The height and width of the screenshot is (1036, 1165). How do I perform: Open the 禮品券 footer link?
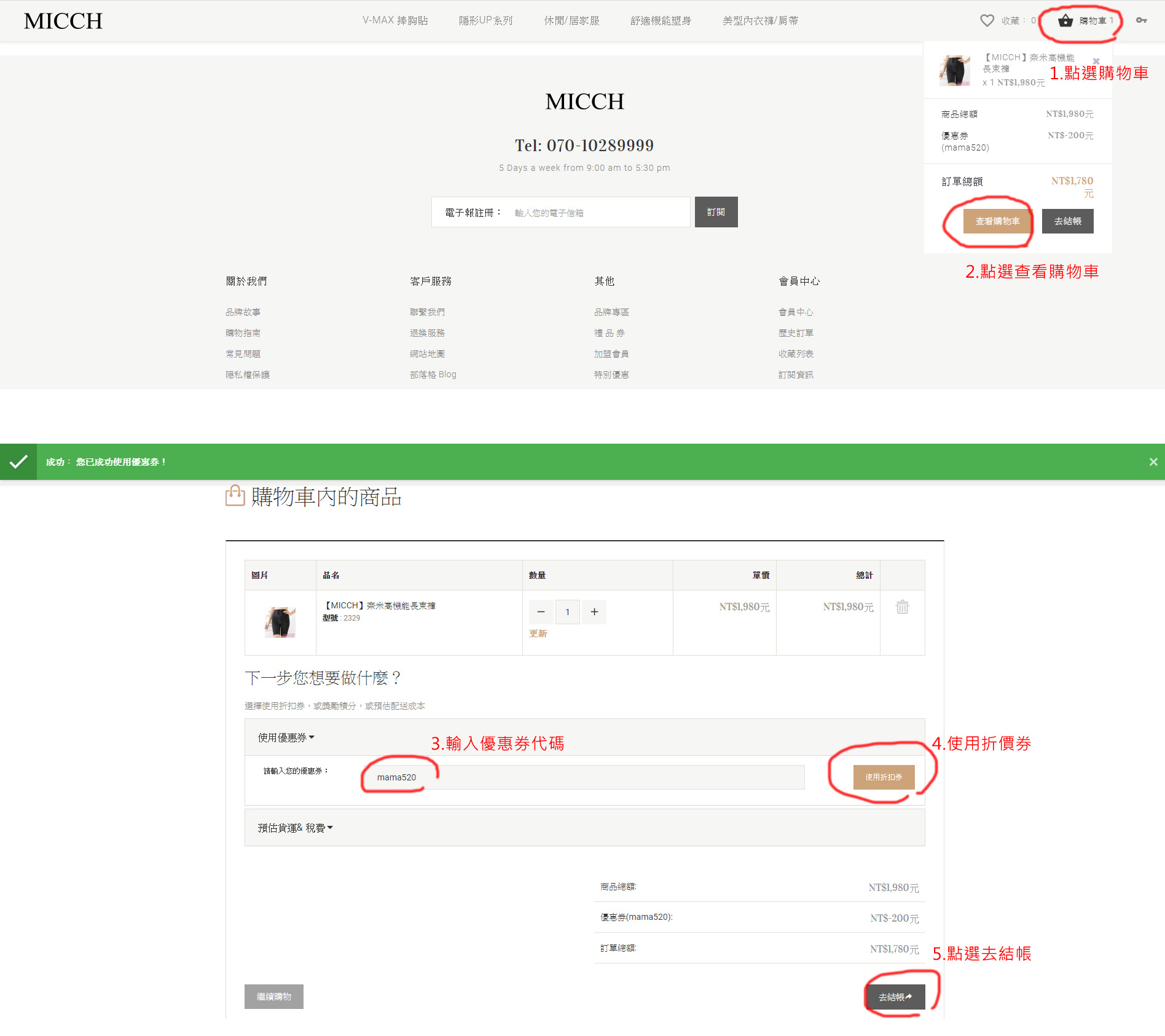point(610,333)
